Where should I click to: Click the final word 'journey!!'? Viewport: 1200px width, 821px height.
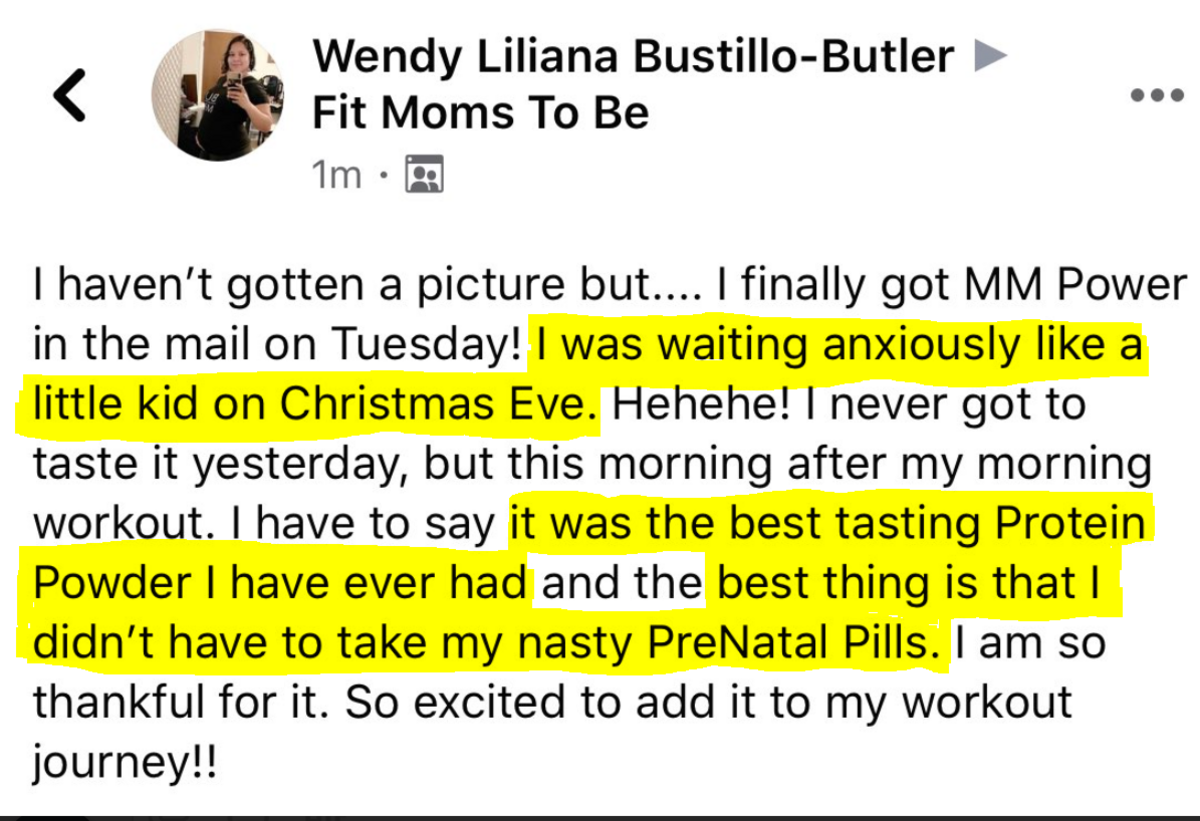tap(124, 763)
